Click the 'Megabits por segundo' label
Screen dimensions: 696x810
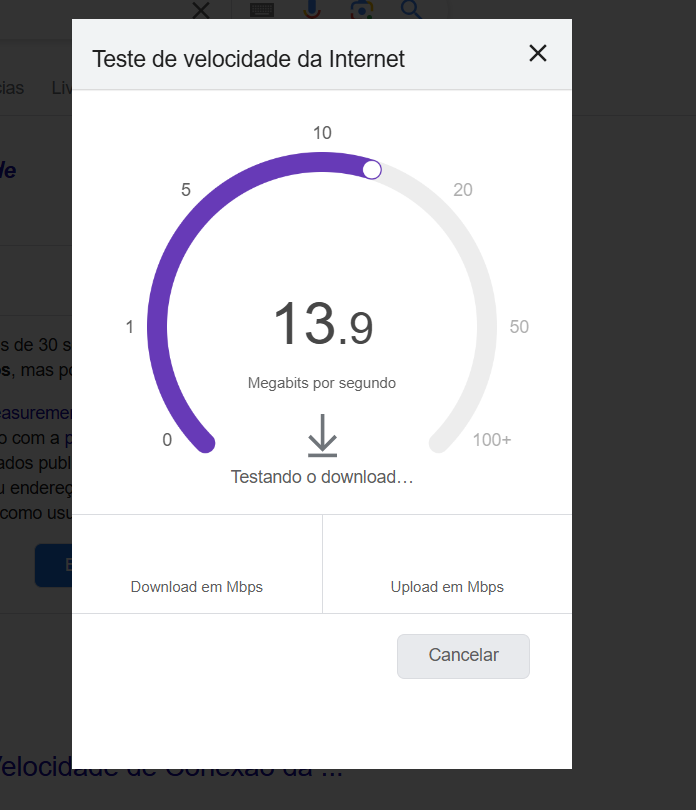[x=322, y=383]
